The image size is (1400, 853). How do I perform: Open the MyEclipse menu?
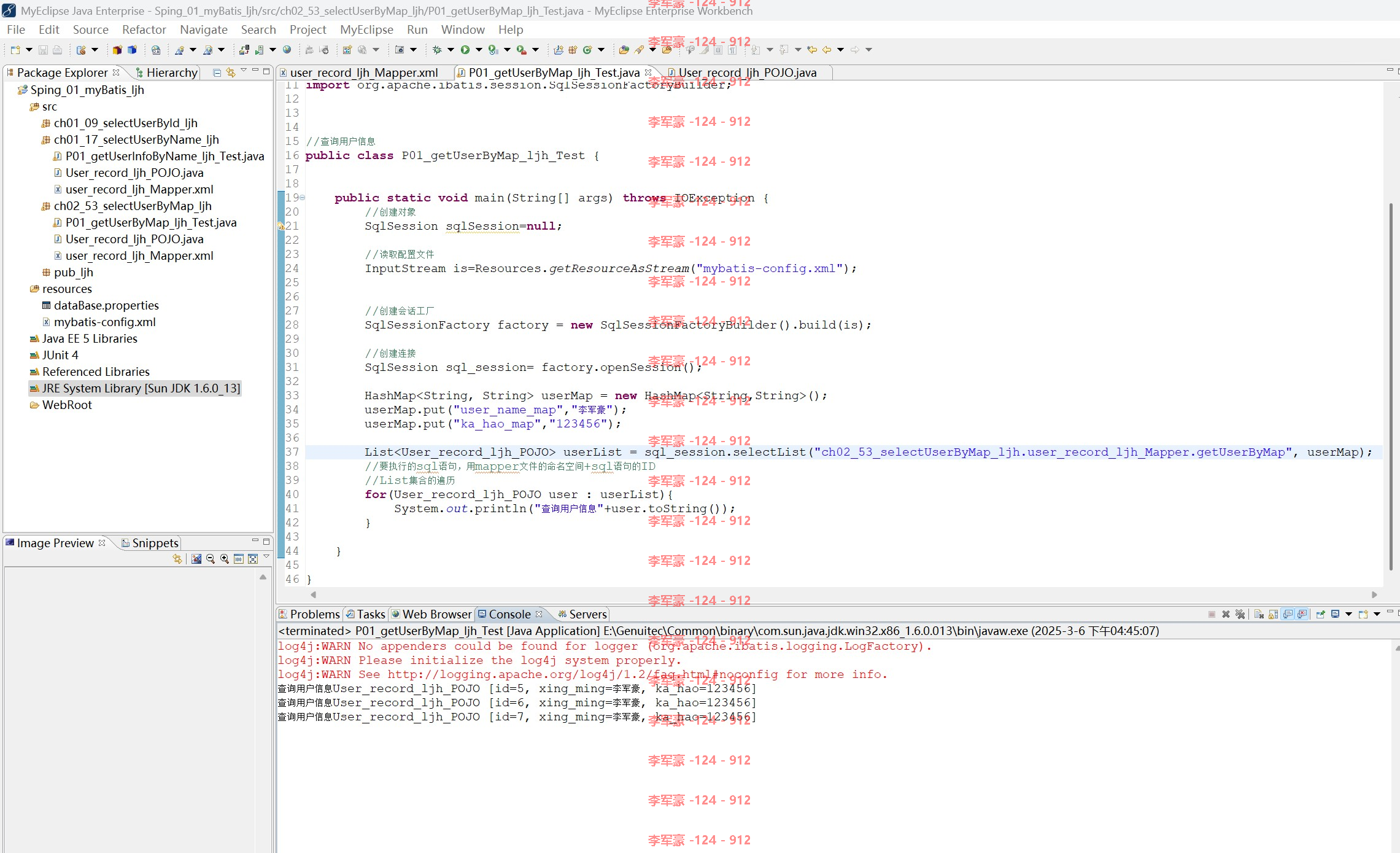pyautogui.click(x=366, y=29)
